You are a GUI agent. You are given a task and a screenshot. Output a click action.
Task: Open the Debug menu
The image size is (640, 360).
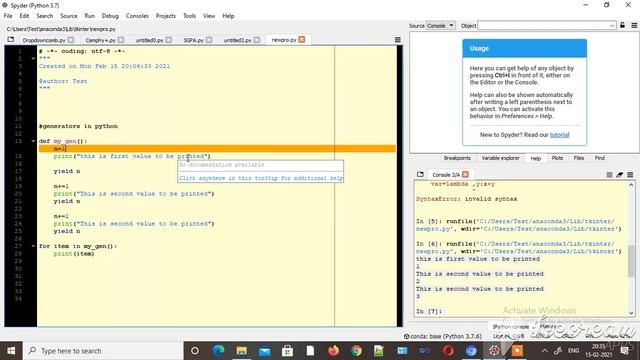tap(110, 16)
